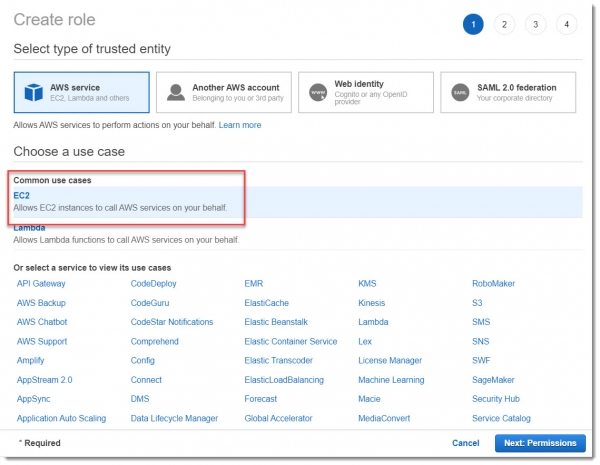The image size is (600, 465).
Task: Open the Learn more link
Action: 240,125
